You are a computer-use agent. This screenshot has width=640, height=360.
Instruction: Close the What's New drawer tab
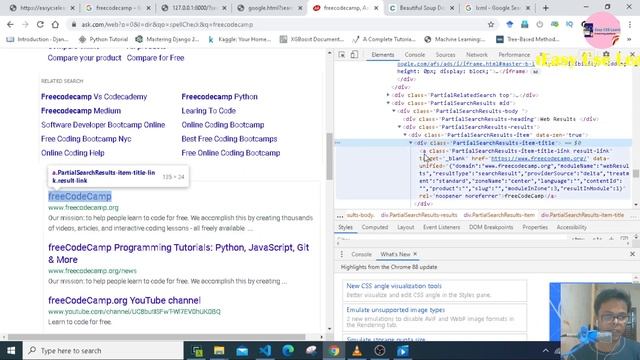[x=415, y=254]
